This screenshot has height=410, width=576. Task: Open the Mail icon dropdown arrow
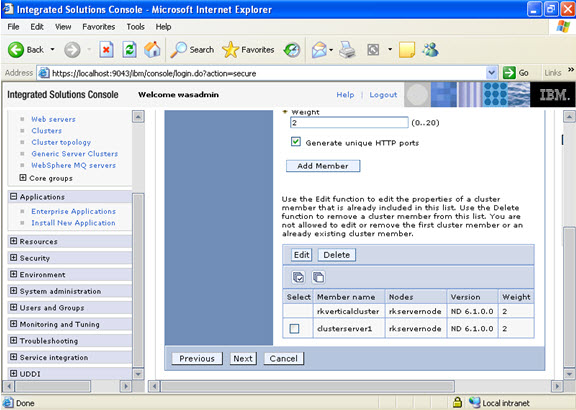pyautogui.click(x=331, y=50)
